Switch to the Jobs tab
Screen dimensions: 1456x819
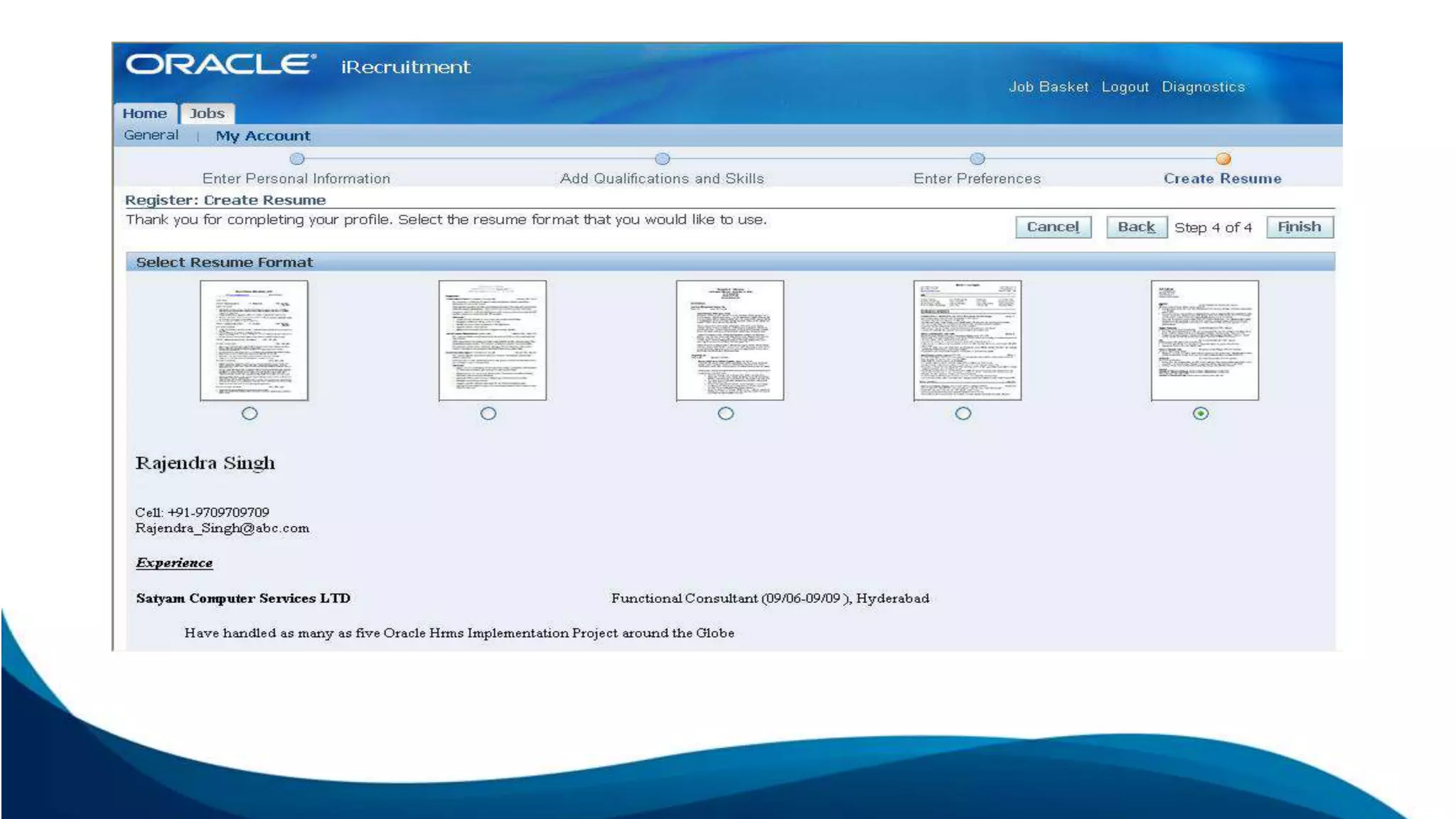[207, 114]
